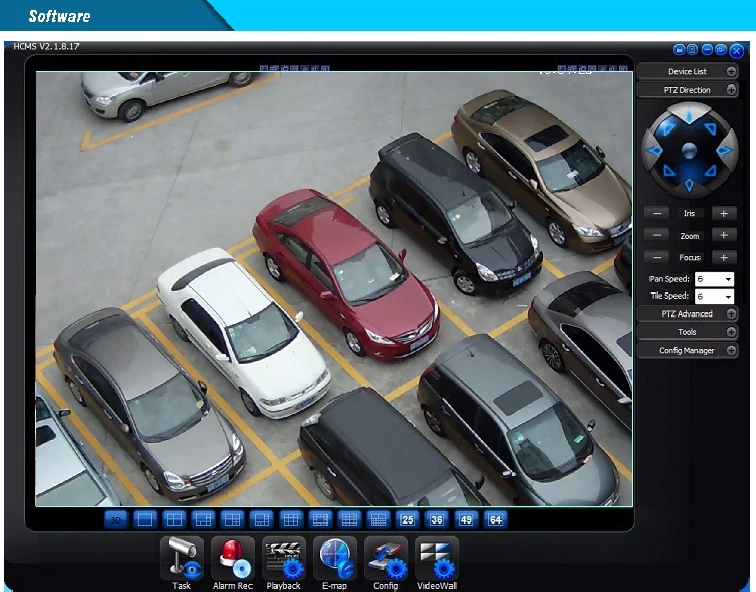
Task: Open the E-map module
Action: 335,559
